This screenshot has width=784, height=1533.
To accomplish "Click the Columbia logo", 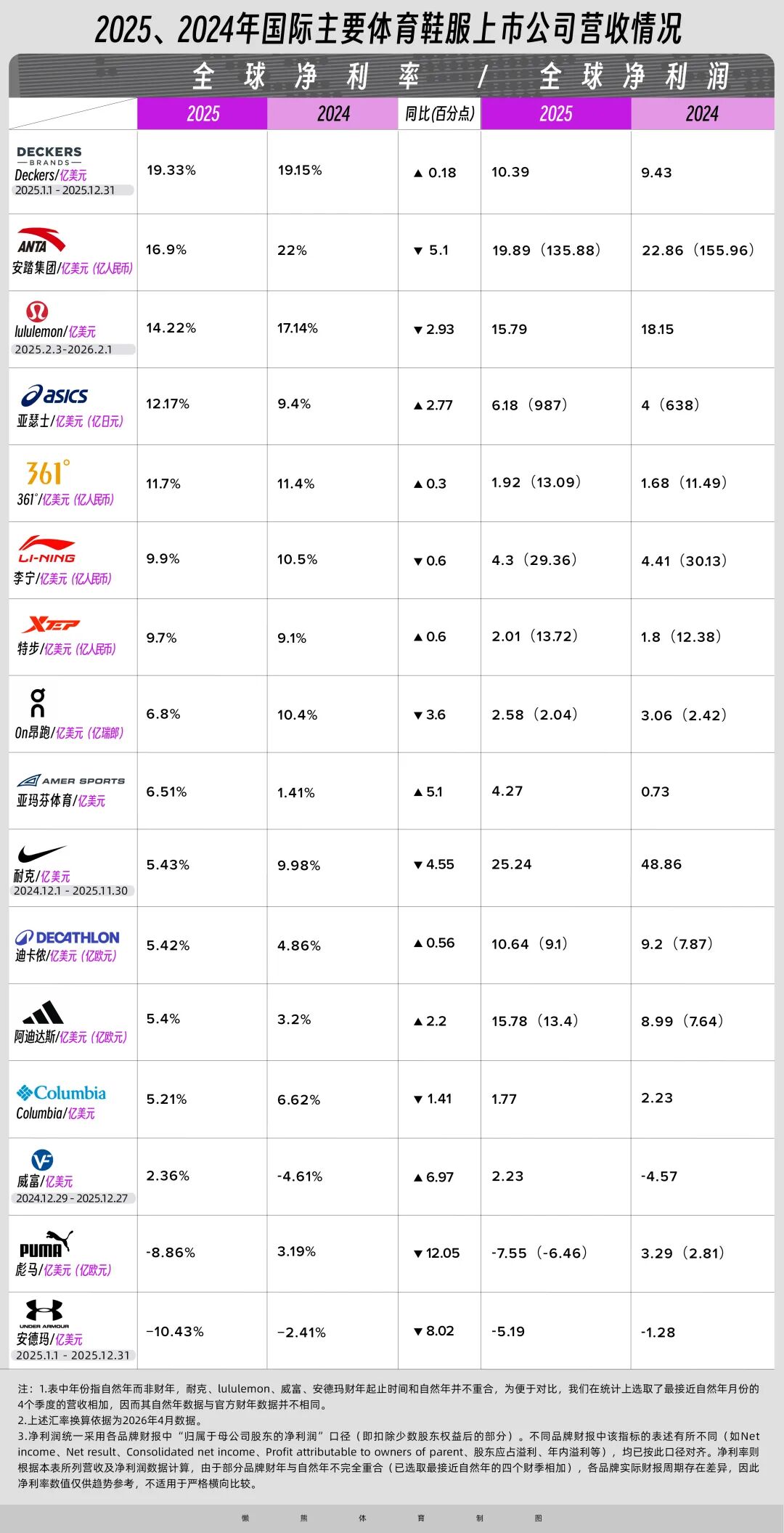I will 62,1093.
